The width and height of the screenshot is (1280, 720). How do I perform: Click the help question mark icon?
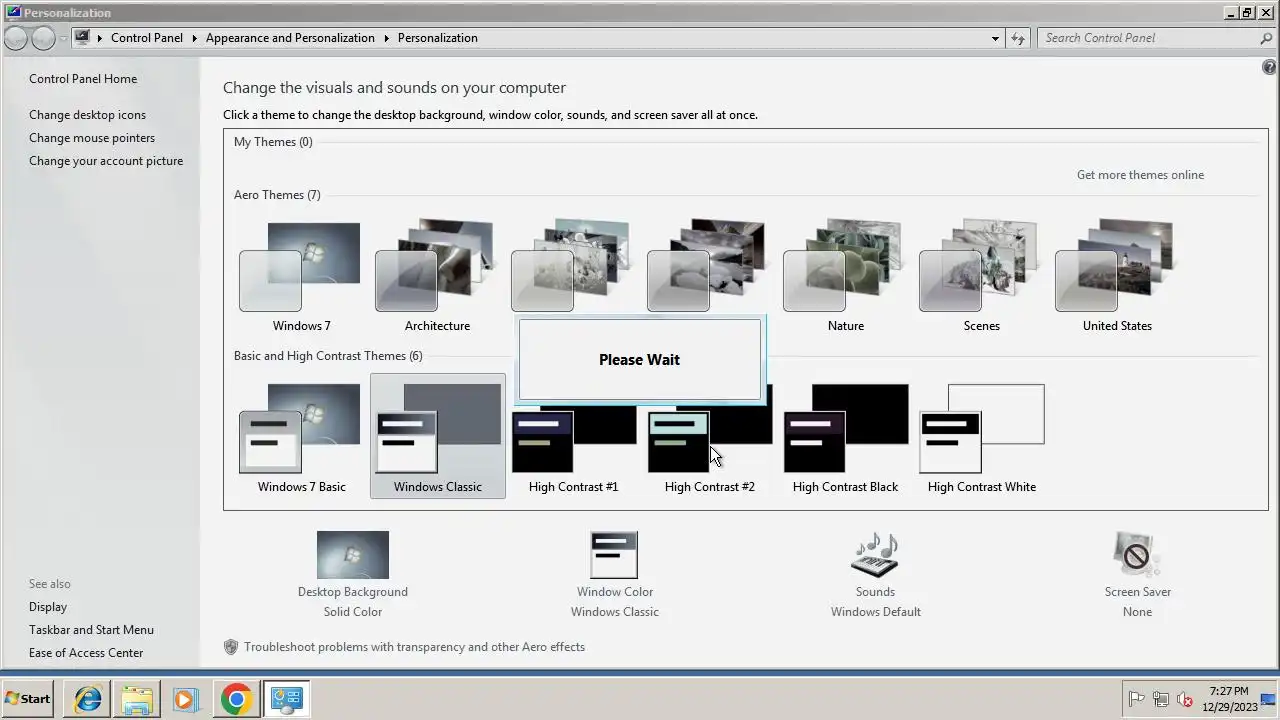tap(1270, 67)
